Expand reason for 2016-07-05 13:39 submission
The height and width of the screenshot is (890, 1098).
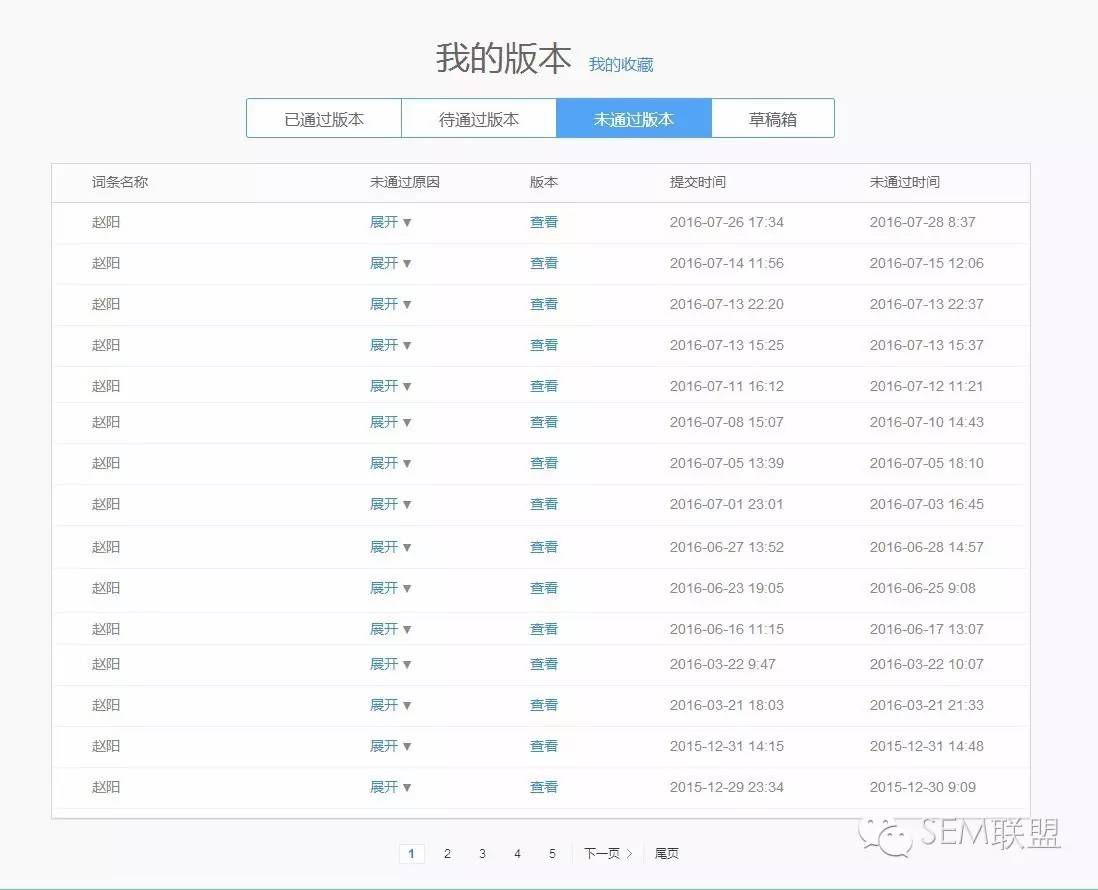pyautogui.click(x=390, y=463)
